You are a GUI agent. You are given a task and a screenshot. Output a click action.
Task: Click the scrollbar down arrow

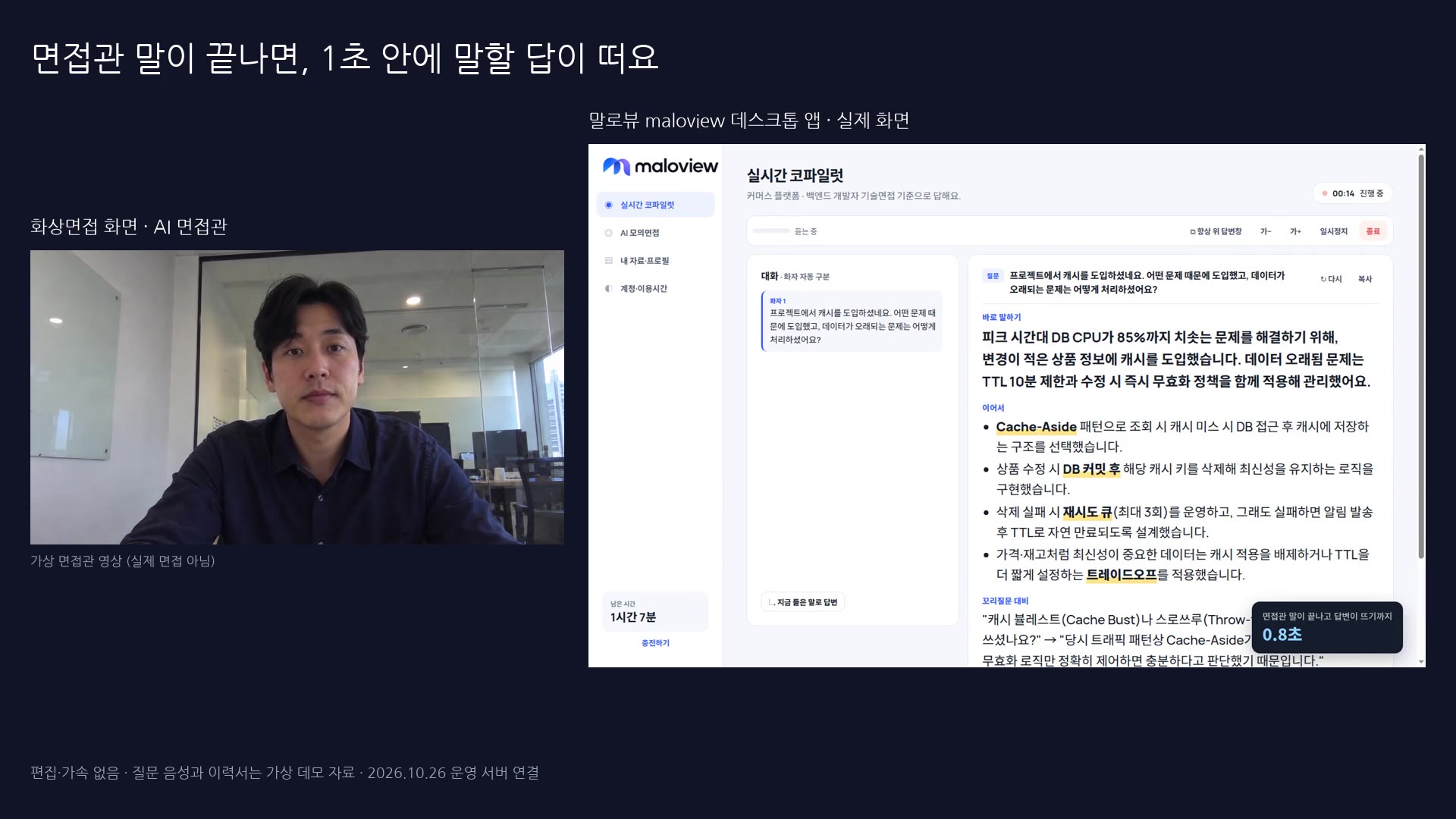pyautogui.click(x=1421, y=662)
